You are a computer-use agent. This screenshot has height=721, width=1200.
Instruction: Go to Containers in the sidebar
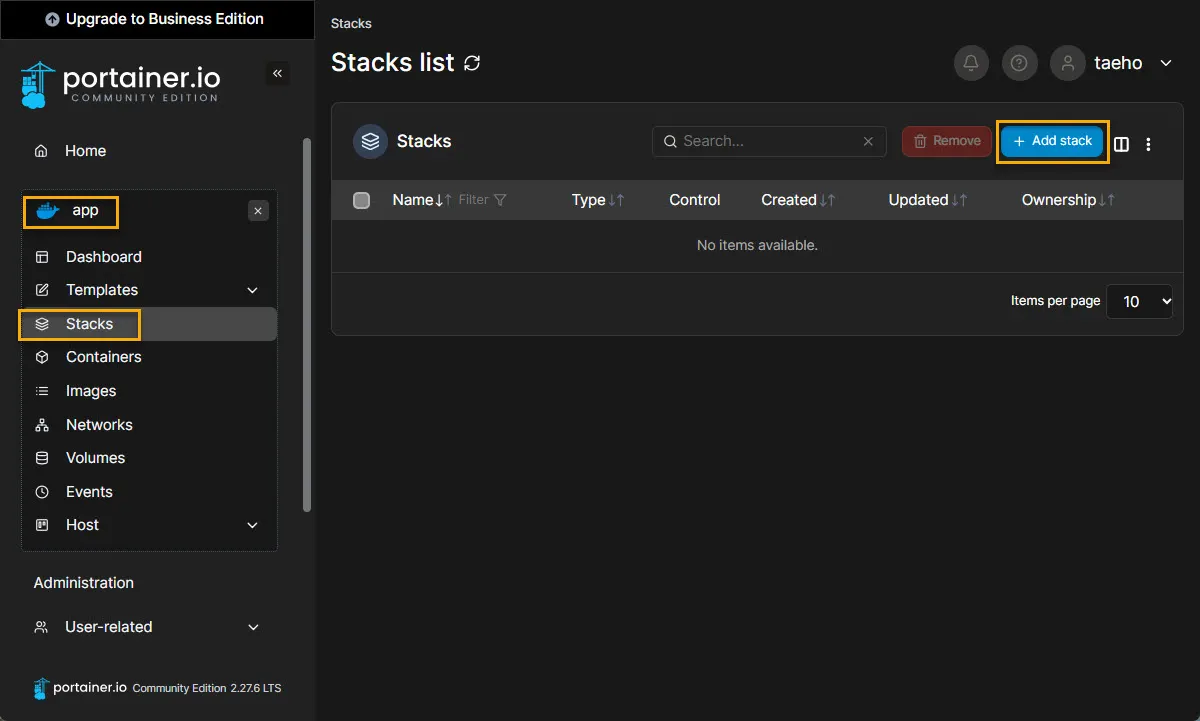(x=103, y=357)
